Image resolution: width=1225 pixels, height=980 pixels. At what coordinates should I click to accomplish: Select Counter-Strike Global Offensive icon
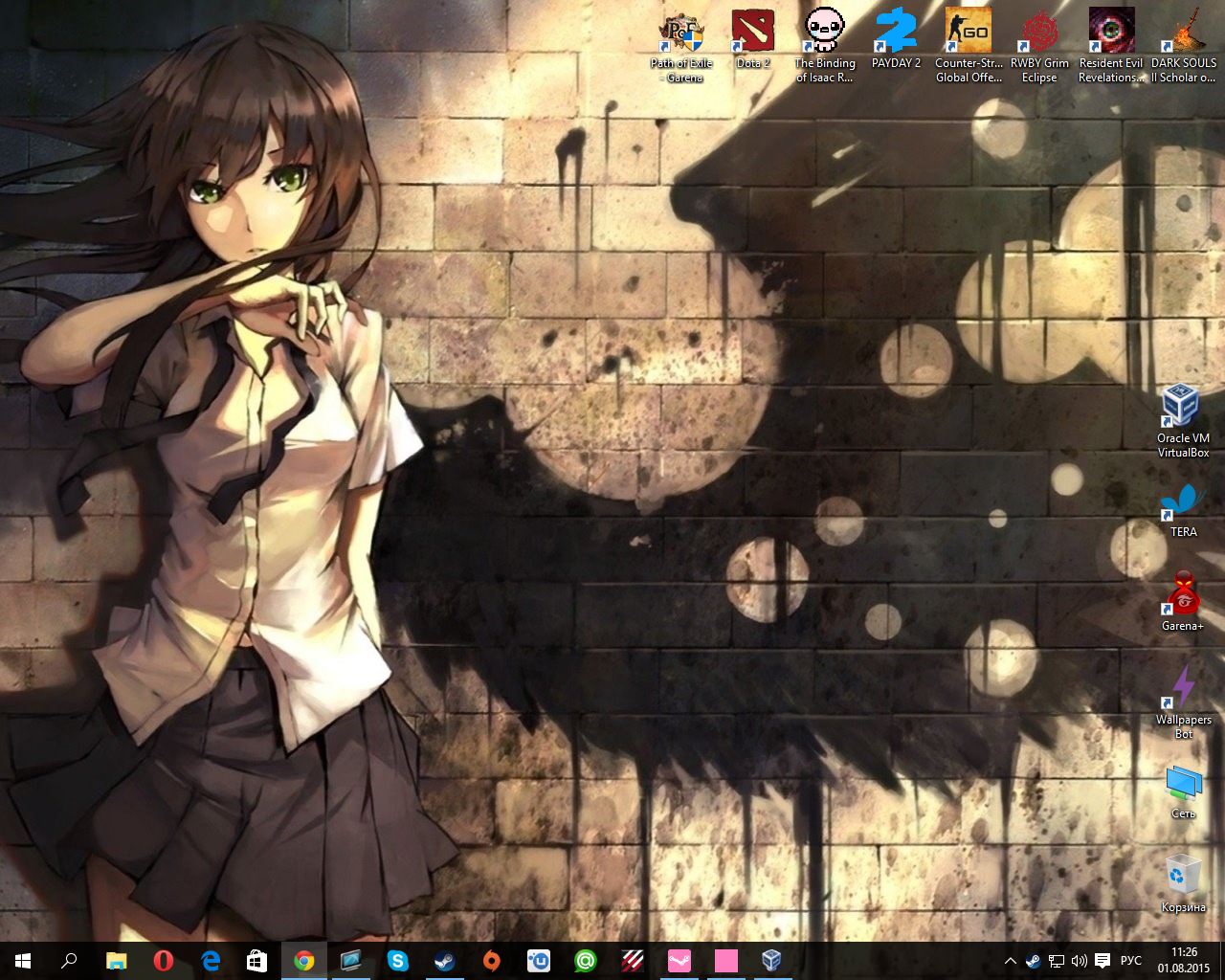pyautogui.click(x=969, y=47)
